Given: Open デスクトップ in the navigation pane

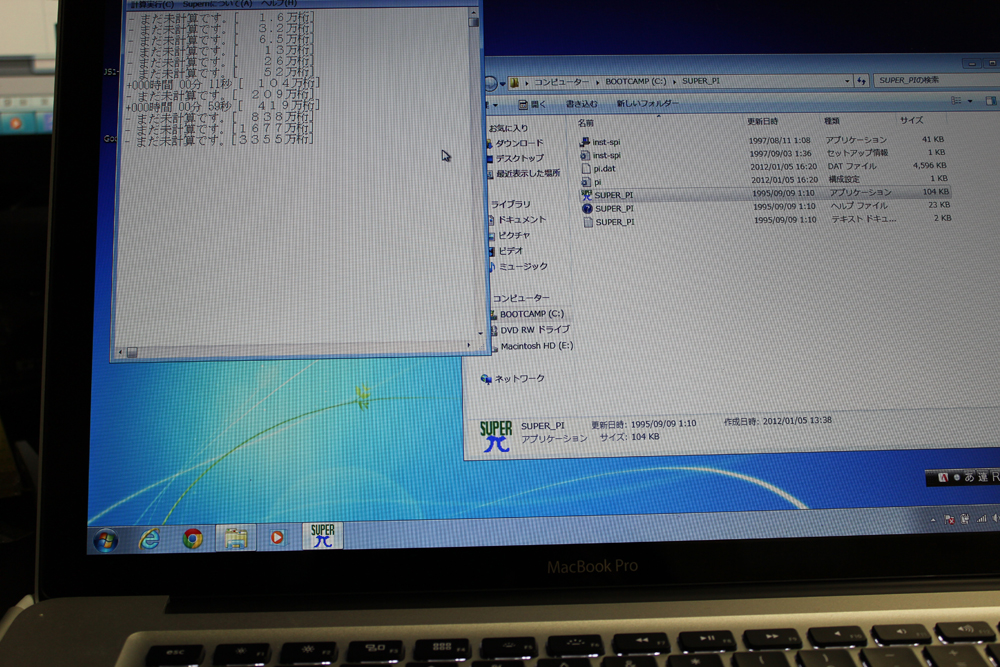Looking at the screenshot, I should pyautogui.click(x=520, y=158).
